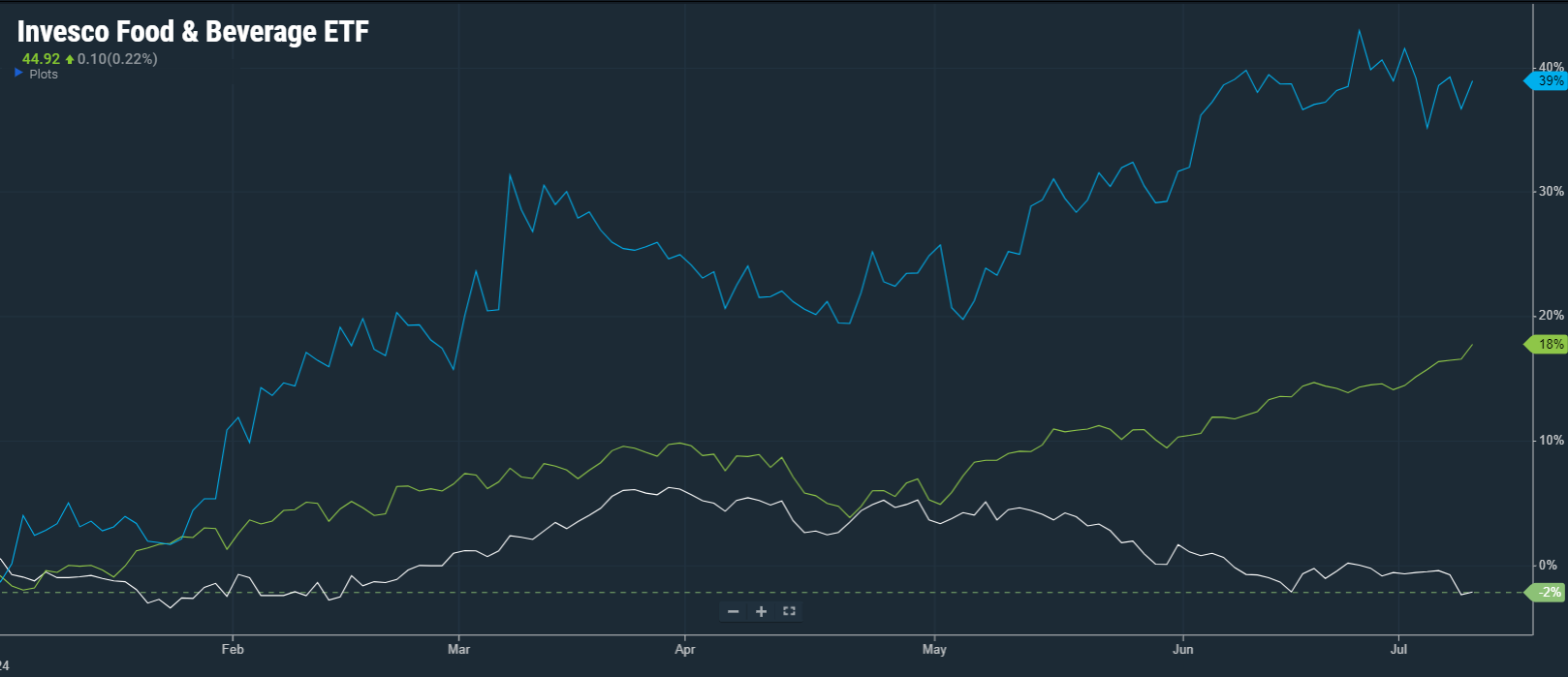Select the -2% price label
The image size is (1568, 677).
tap(1547, 592)
